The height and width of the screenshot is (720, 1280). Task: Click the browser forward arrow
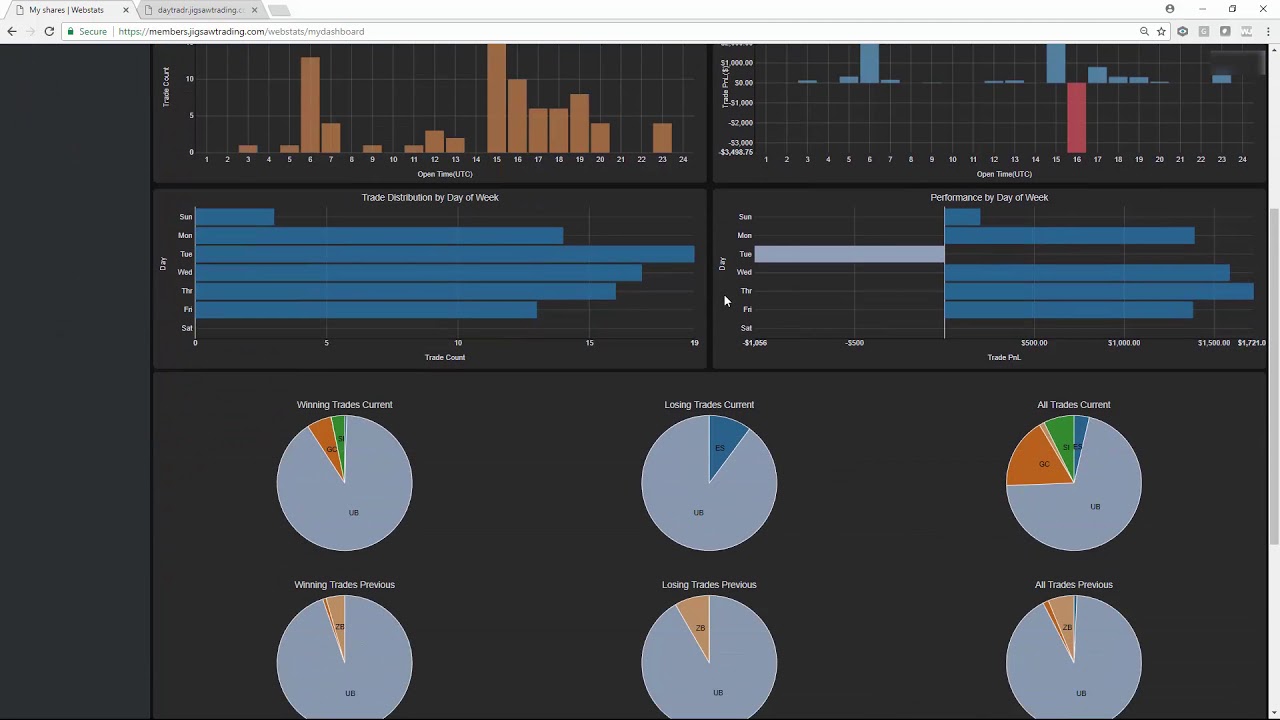click(30, 31)
